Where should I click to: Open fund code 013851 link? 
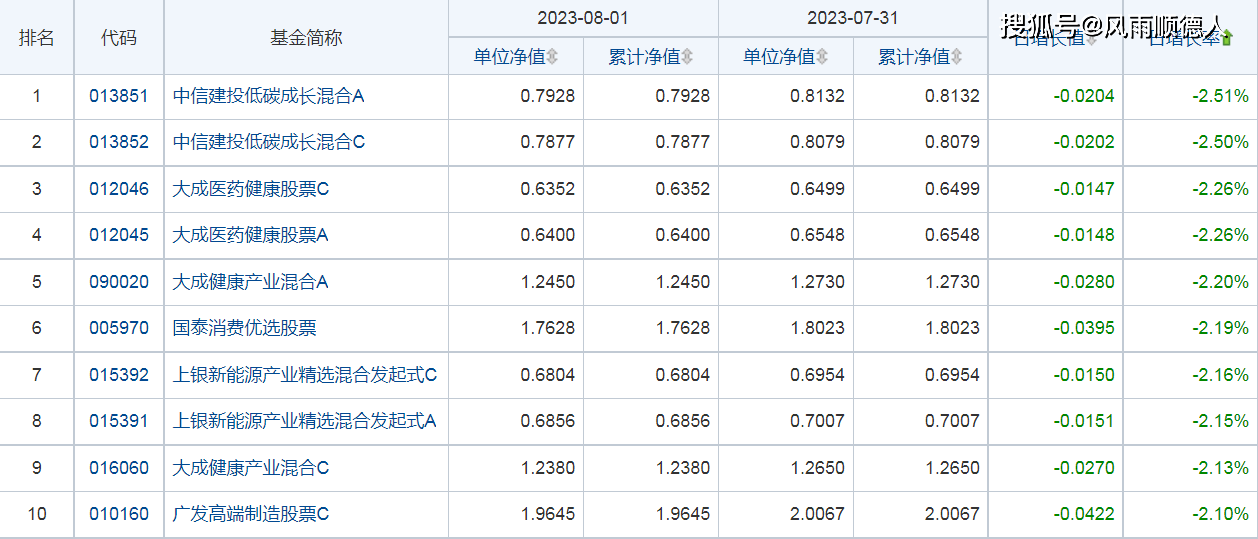[x=119, y=96]
